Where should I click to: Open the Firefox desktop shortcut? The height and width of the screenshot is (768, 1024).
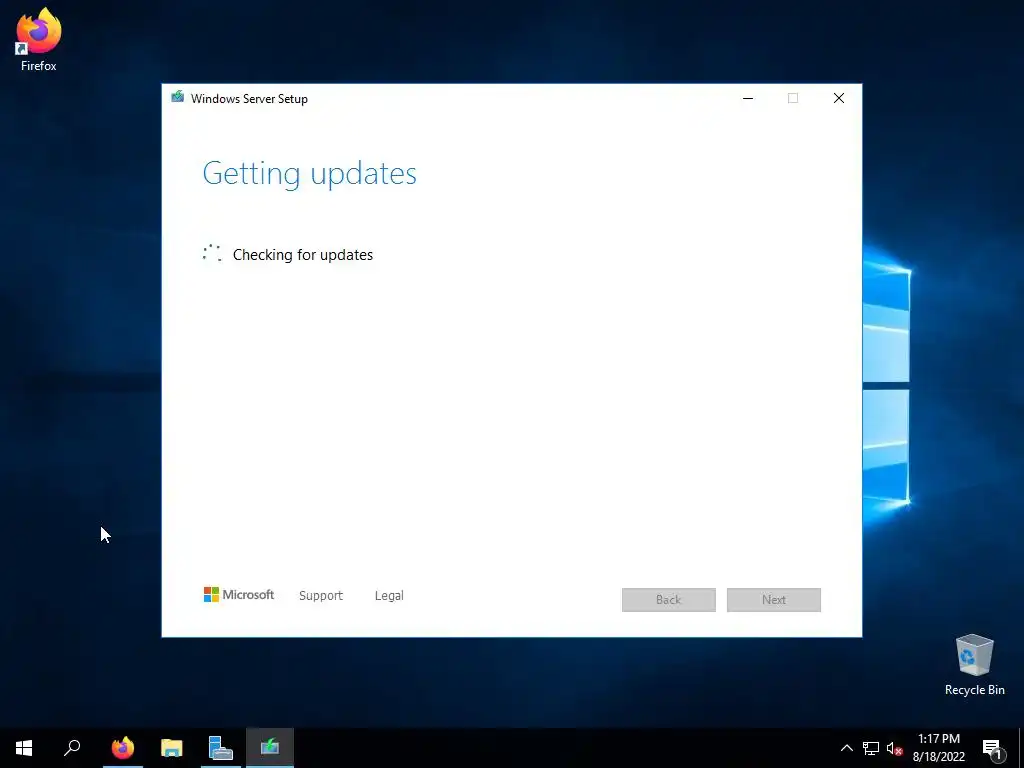[39, 39]
